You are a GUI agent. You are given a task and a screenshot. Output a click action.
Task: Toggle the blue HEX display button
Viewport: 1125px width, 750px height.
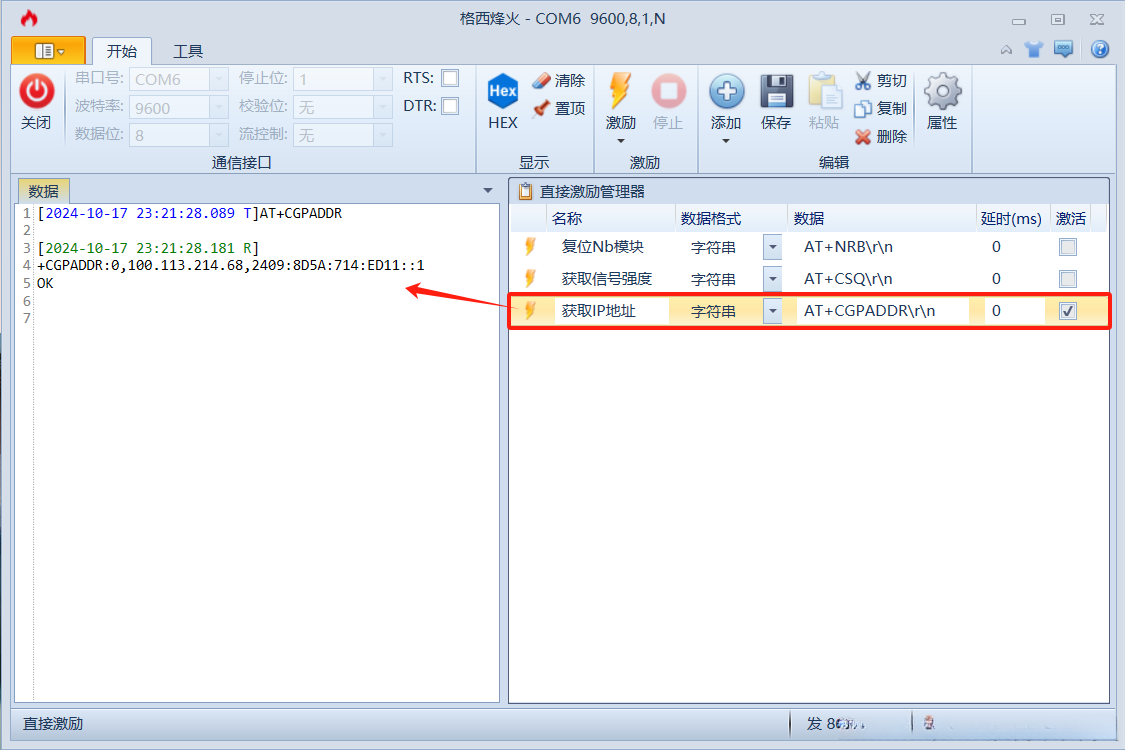502,101
